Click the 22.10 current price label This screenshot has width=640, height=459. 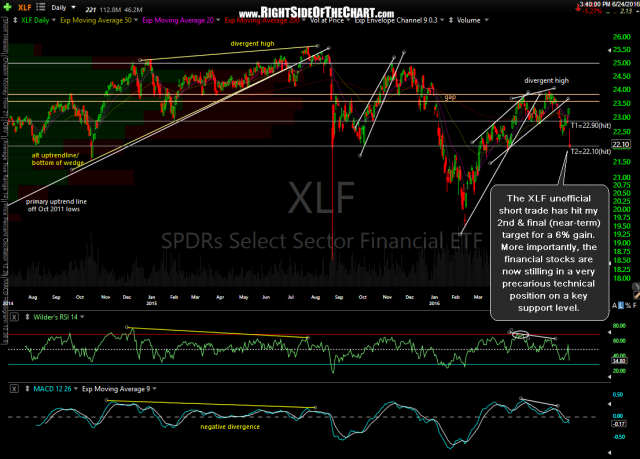620,144
